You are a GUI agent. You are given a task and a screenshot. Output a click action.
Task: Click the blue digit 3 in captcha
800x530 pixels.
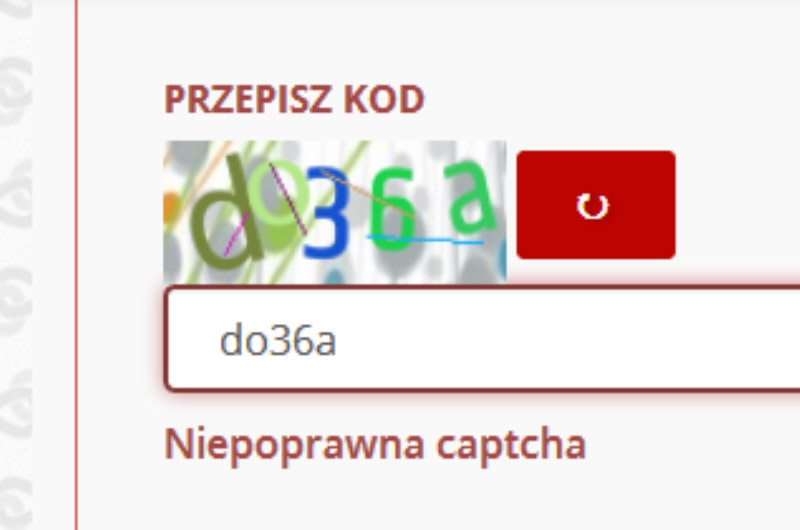pyautogui.click(x=326, y=213)
